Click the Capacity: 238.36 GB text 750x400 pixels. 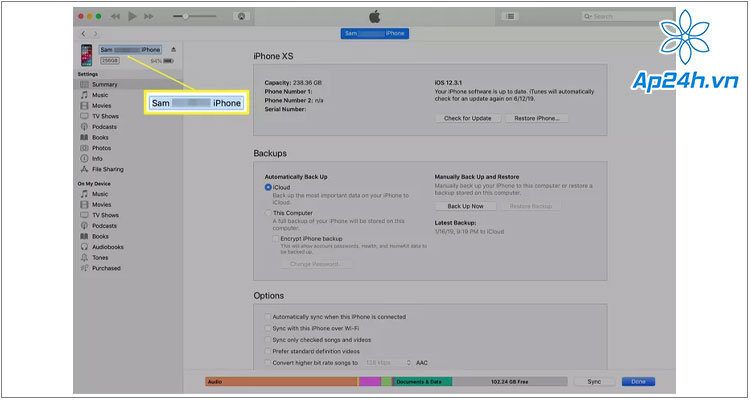click(x=293, y=83)
